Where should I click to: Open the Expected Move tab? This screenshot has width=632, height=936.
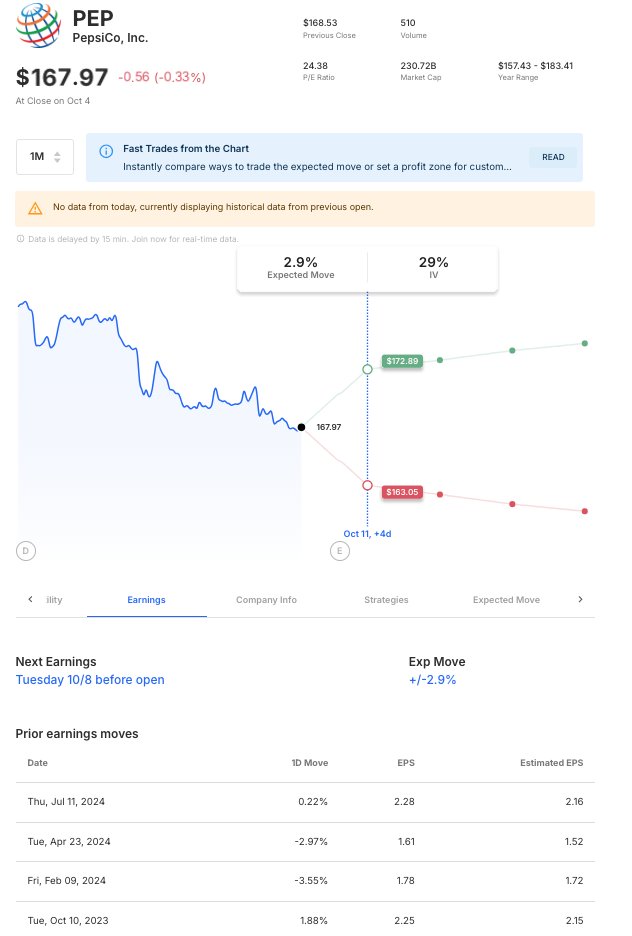point(506,600)
